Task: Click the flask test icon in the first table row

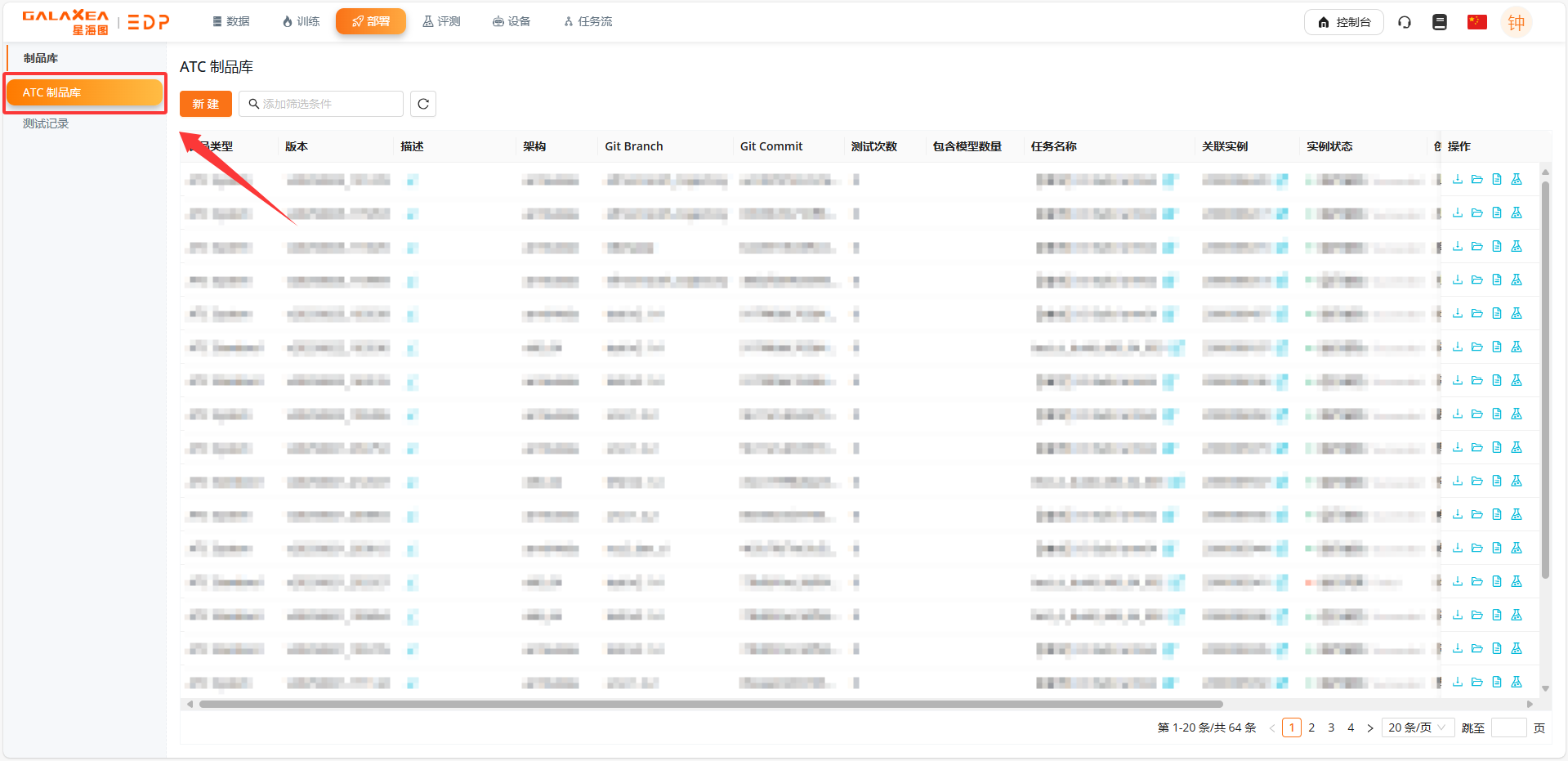Action: point(1517,179)
